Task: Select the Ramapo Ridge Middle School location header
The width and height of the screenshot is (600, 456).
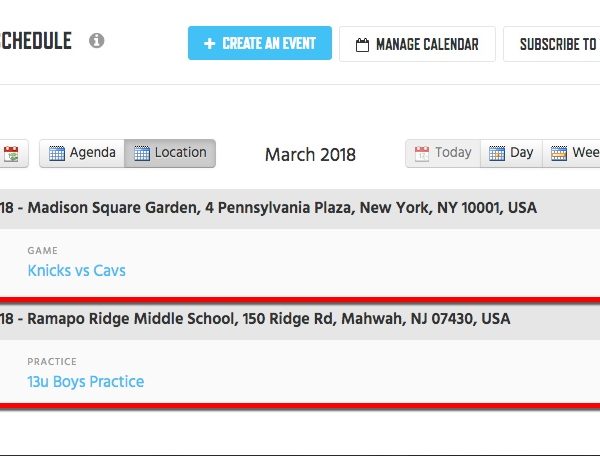Action: [x=300, y=319]
